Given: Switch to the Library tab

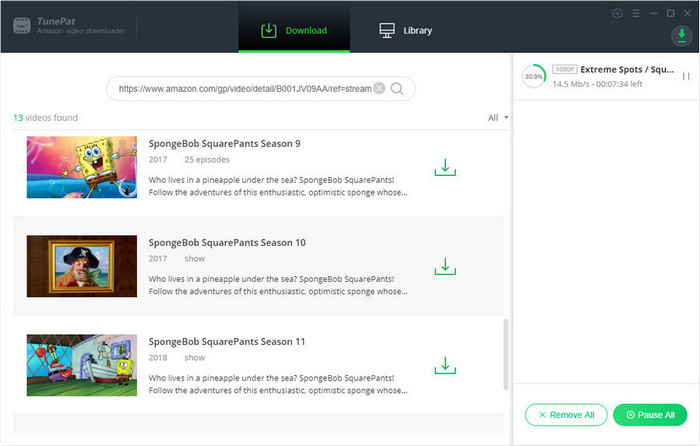Looking at the screenshot, I should [405, 30].
